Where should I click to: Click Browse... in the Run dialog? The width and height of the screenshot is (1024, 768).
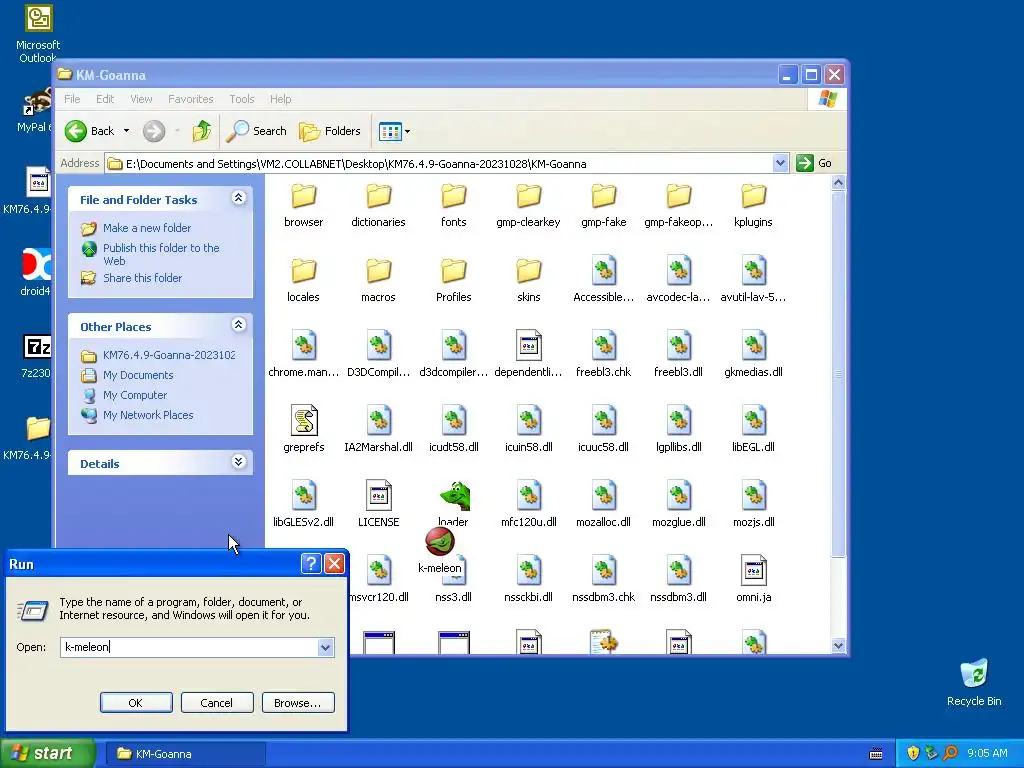(298, 703)
